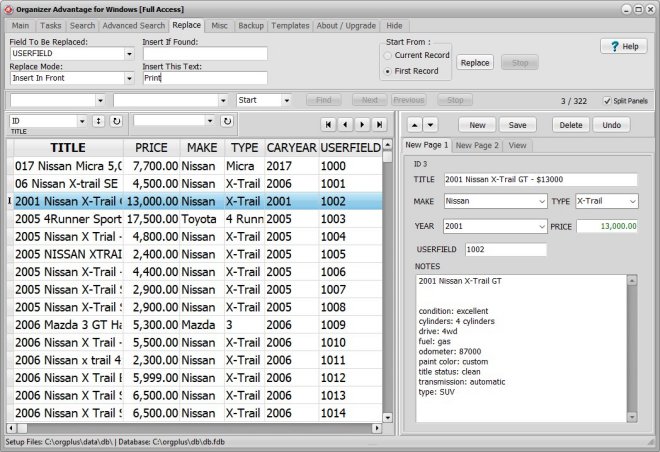
Task: Click the up arrow record button
Action: pos(415,125)
